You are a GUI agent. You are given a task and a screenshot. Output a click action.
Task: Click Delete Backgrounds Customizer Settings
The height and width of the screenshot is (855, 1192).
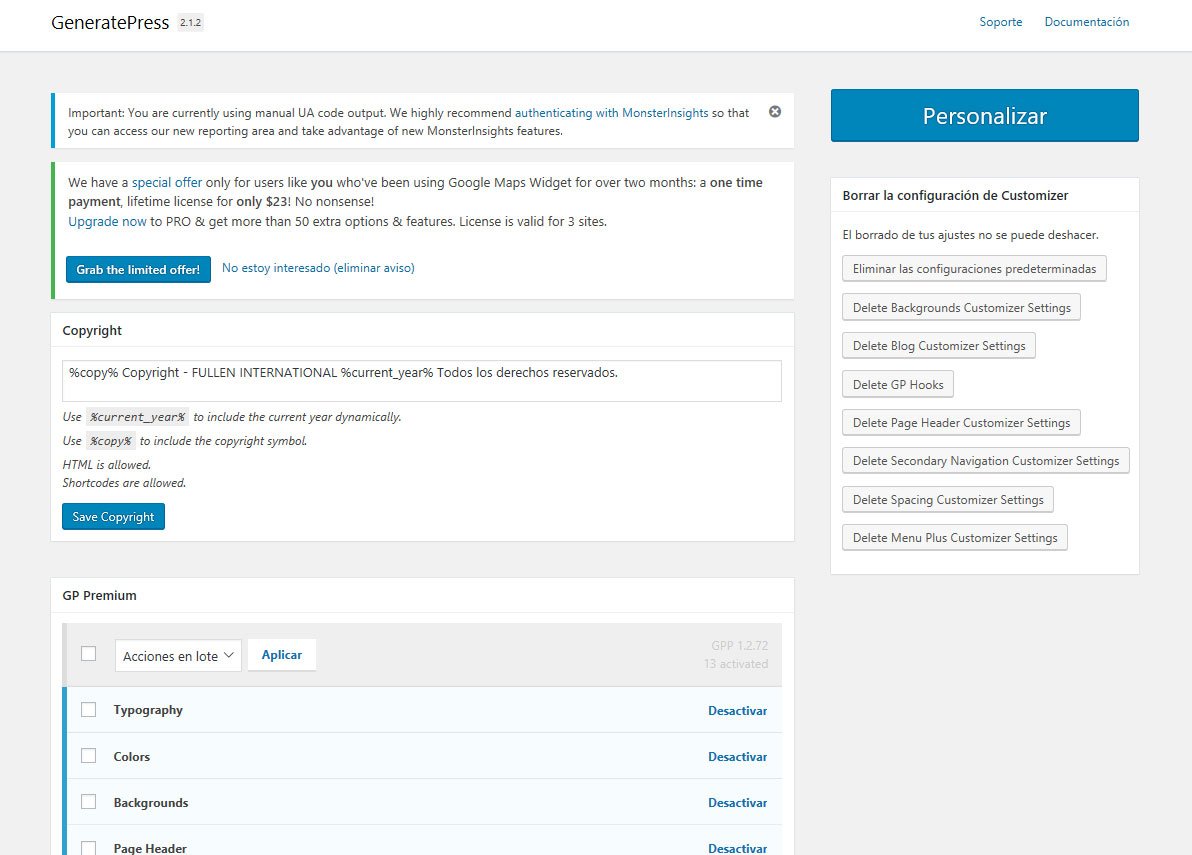[961, 308]
